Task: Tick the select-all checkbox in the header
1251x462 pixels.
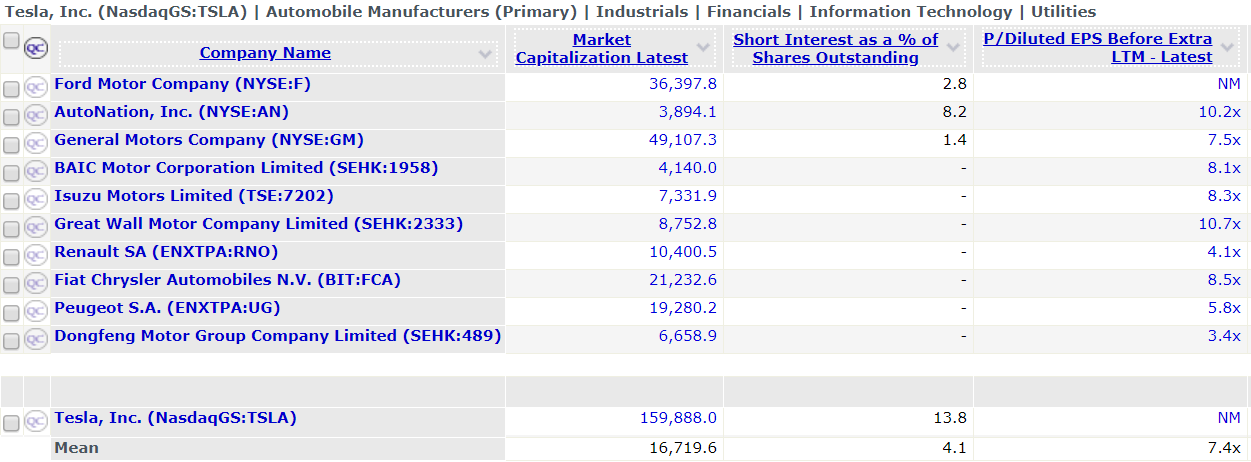Action: coord(11,41)
